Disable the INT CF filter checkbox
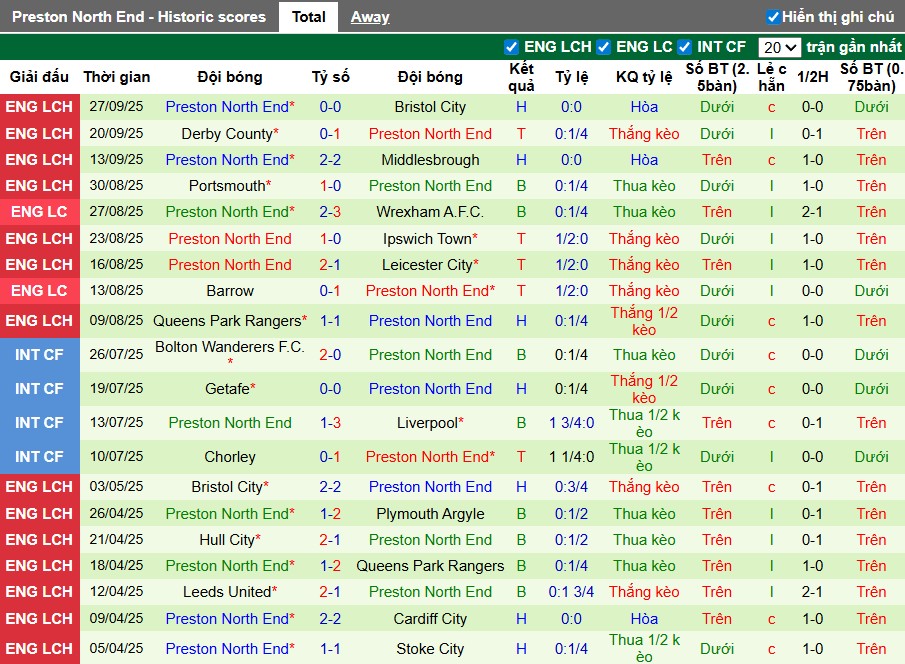 point(685,47)
